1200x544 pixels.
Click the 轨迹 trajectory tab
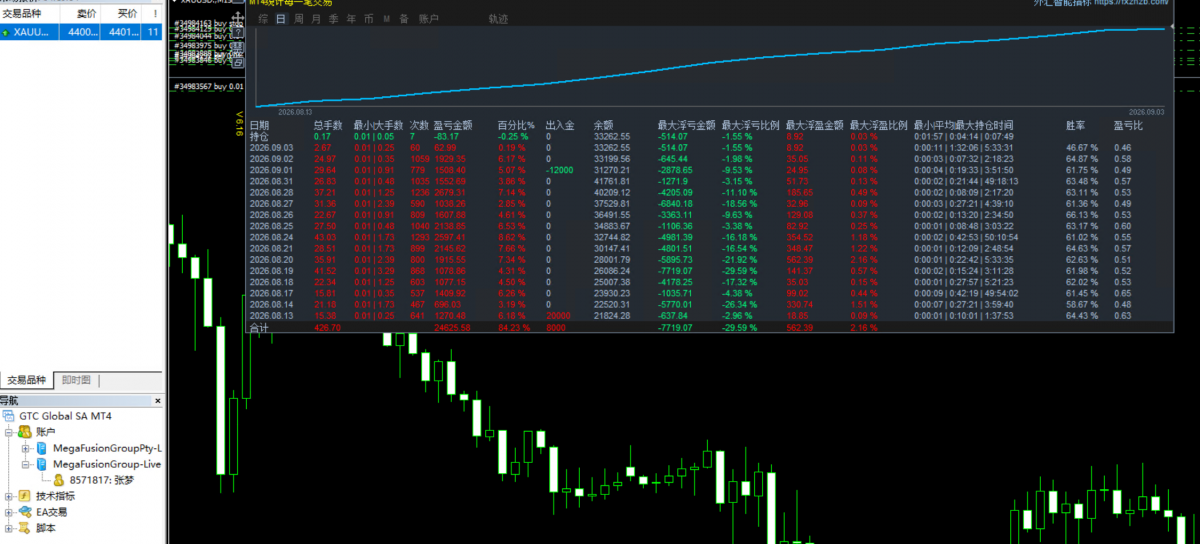498,19
